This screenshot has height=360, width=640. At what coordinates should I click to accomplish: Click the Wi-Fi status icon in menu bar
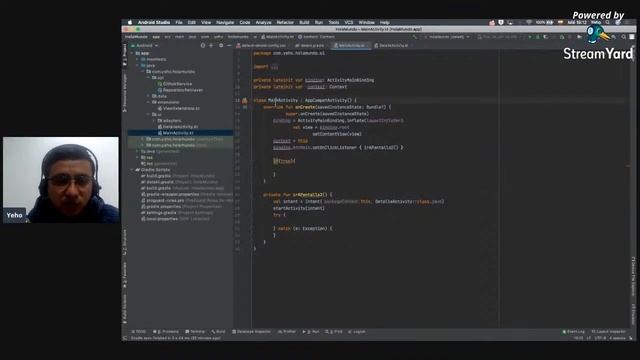(529, 22)
